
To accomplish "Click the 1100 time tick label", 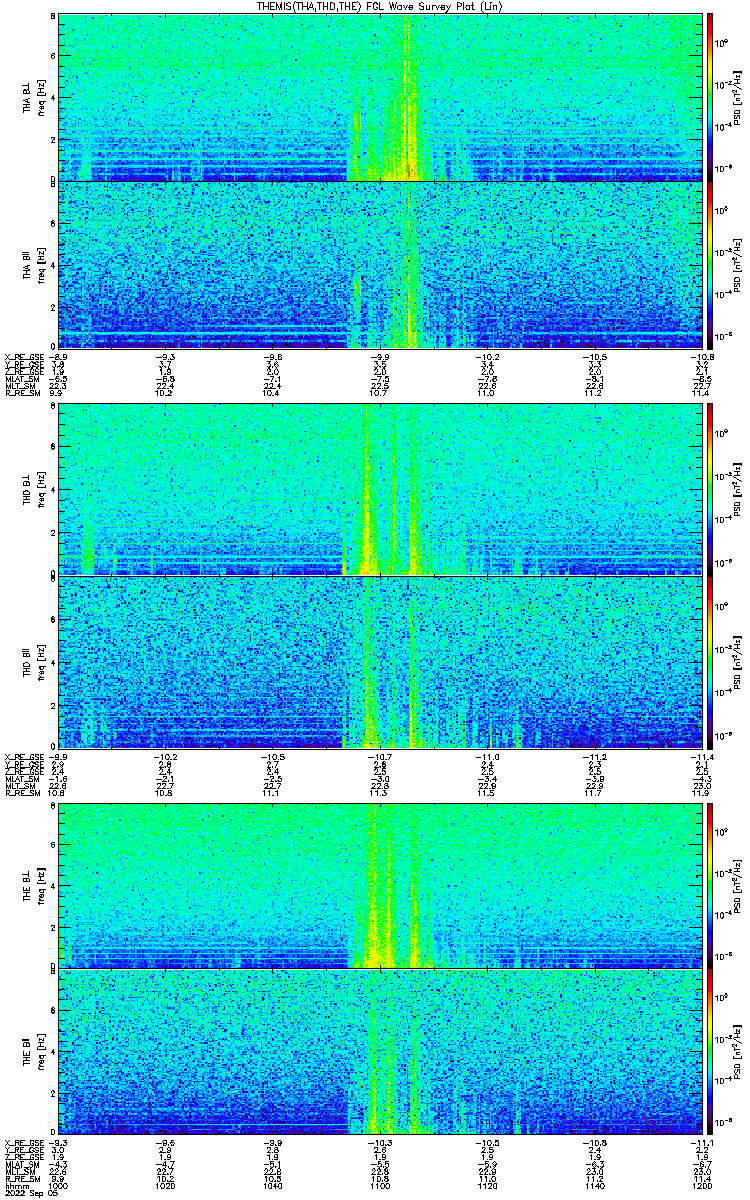I will click(x=378, y=1186).
